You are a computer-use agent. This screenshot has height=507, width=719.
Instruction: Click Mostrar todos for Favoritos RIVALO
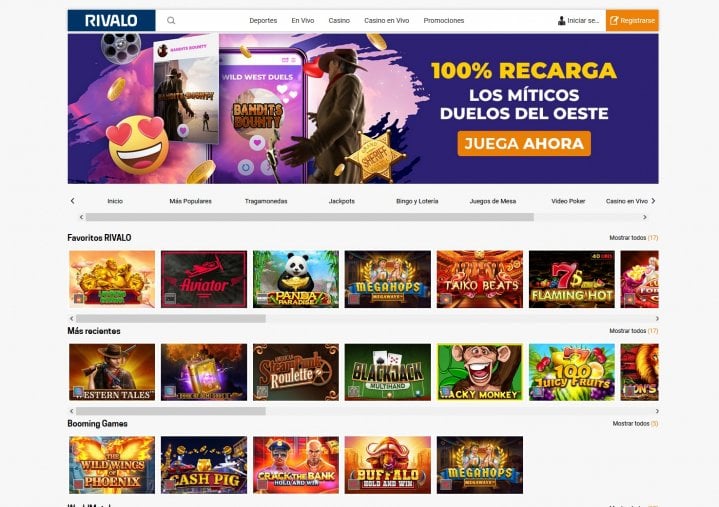tap(633, 237)
